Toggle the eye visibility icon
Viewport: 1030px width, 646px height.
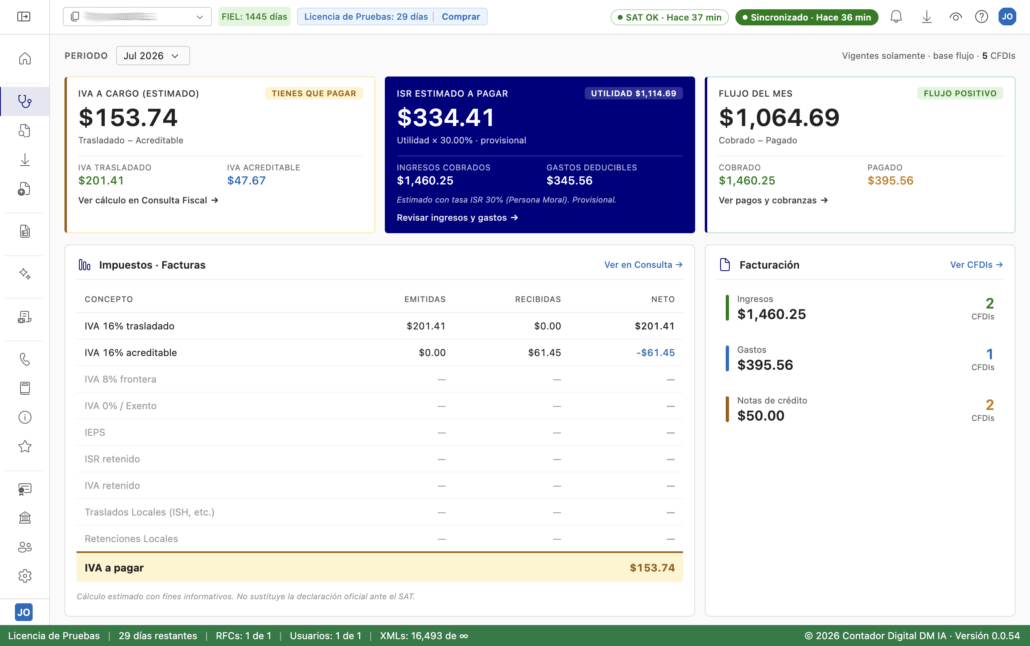tap(955, 17)
